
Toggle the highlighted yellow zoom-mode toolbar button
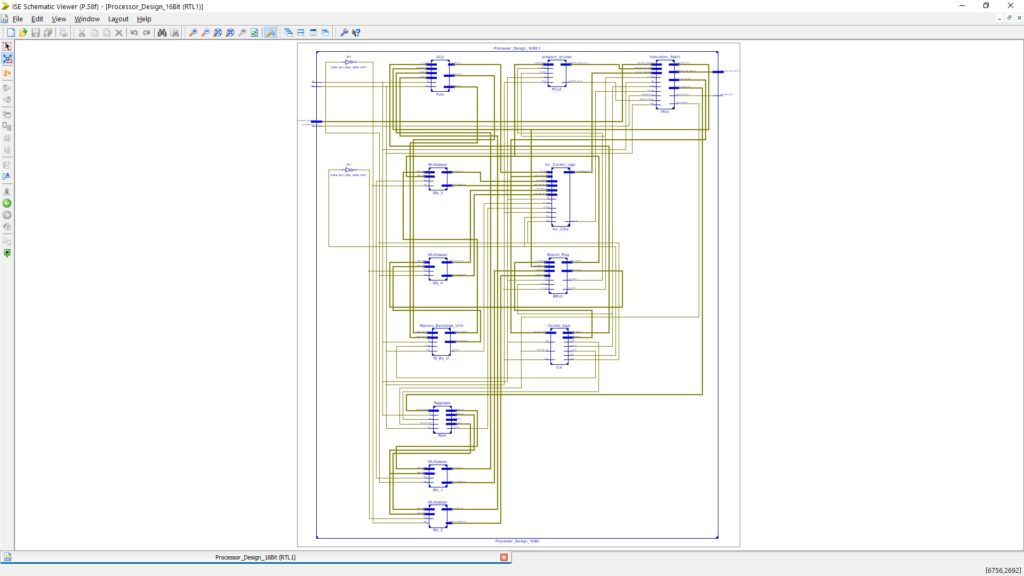tap(270, 33)
